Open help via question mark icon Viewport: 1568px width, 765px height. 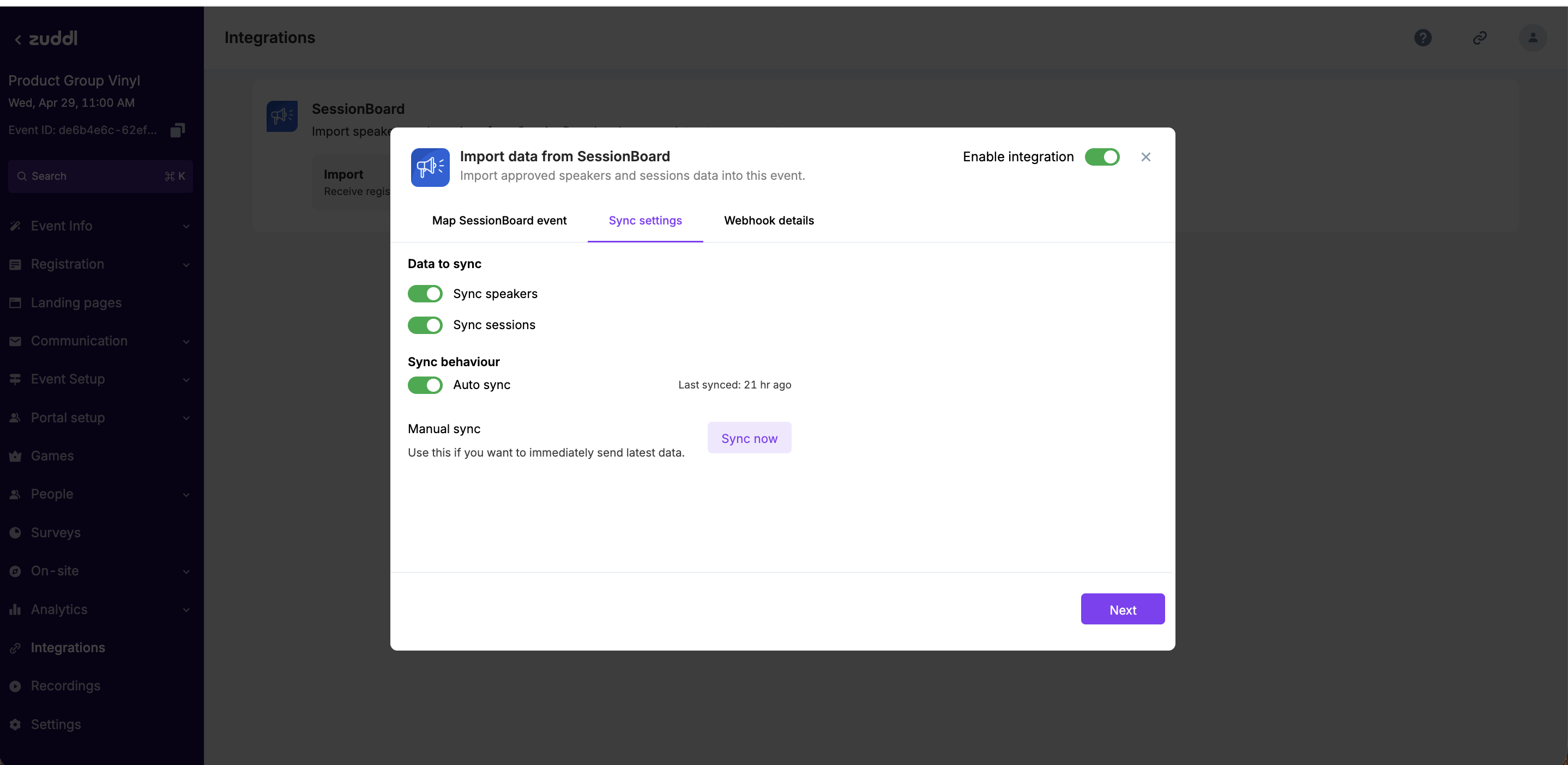(1422, 38)
